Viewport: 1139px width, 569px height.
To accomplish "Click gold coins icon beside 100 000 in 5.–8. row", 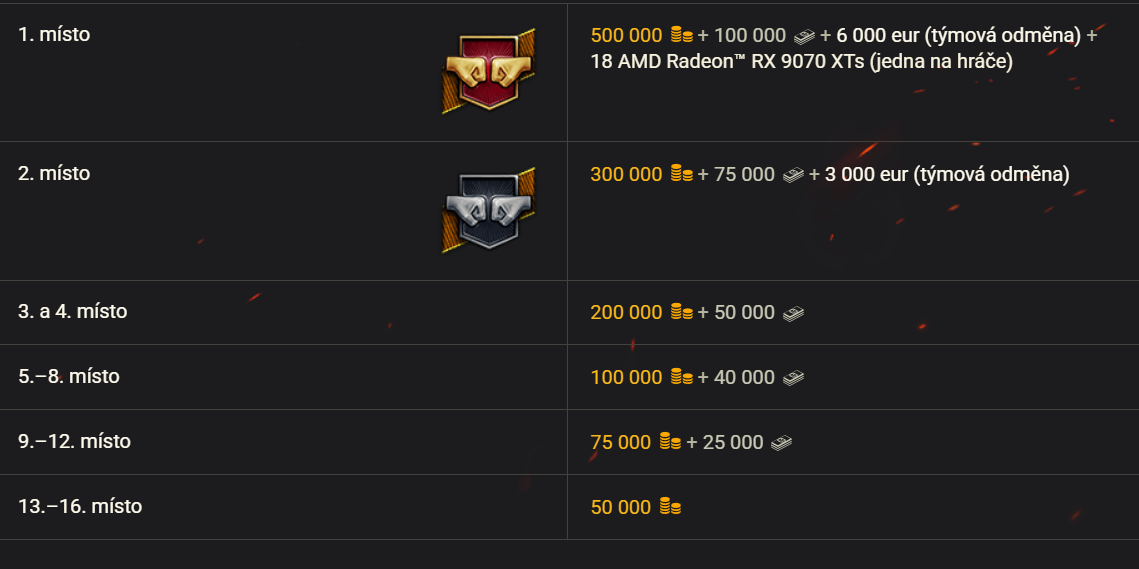I will (x=682, y=378).
